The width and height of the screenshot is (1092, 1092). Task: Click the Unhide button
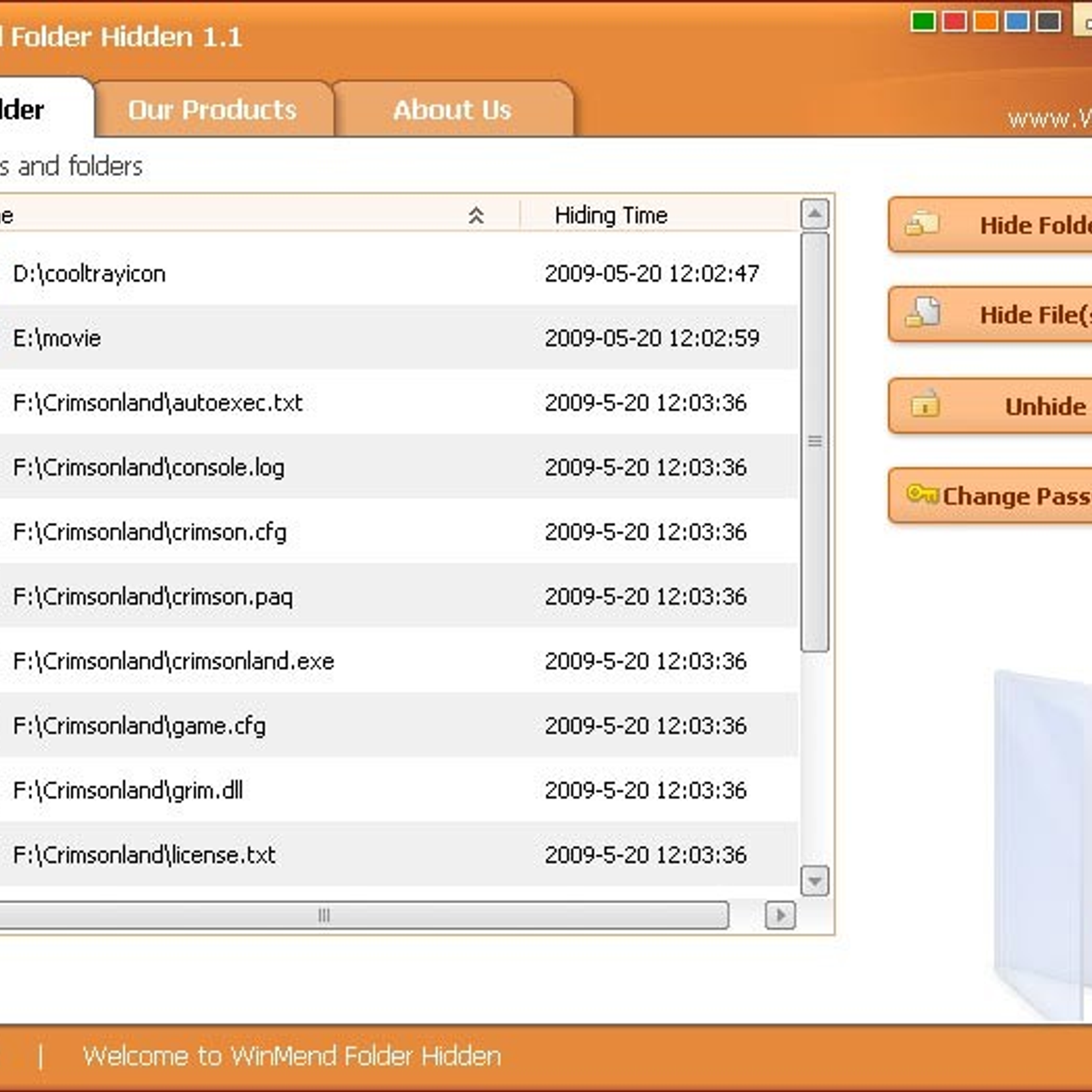[990, 405]
